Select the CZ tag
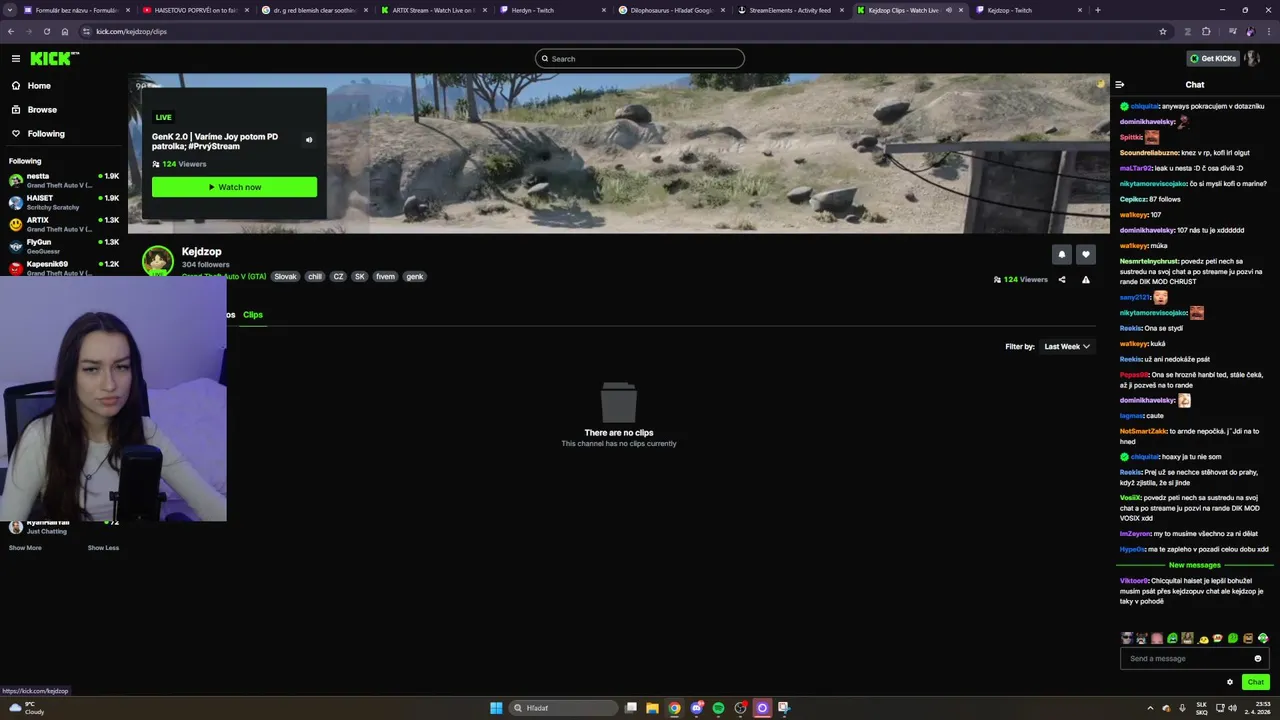 (x=339, y=277)
